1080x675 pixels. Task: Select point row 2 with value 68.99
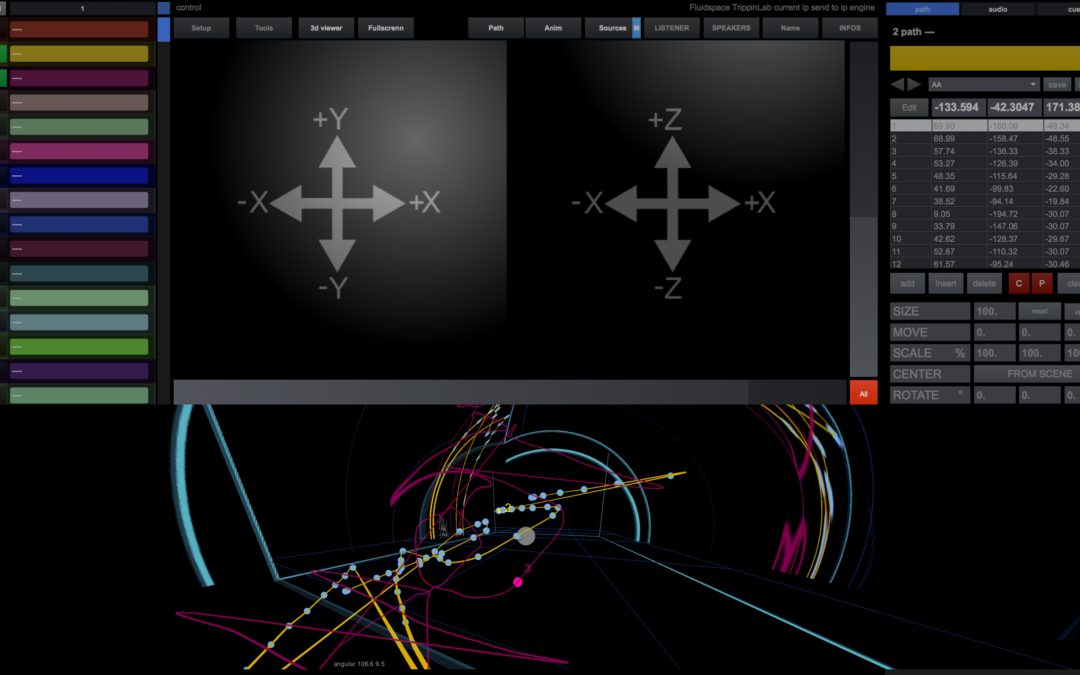coord(985,138)
